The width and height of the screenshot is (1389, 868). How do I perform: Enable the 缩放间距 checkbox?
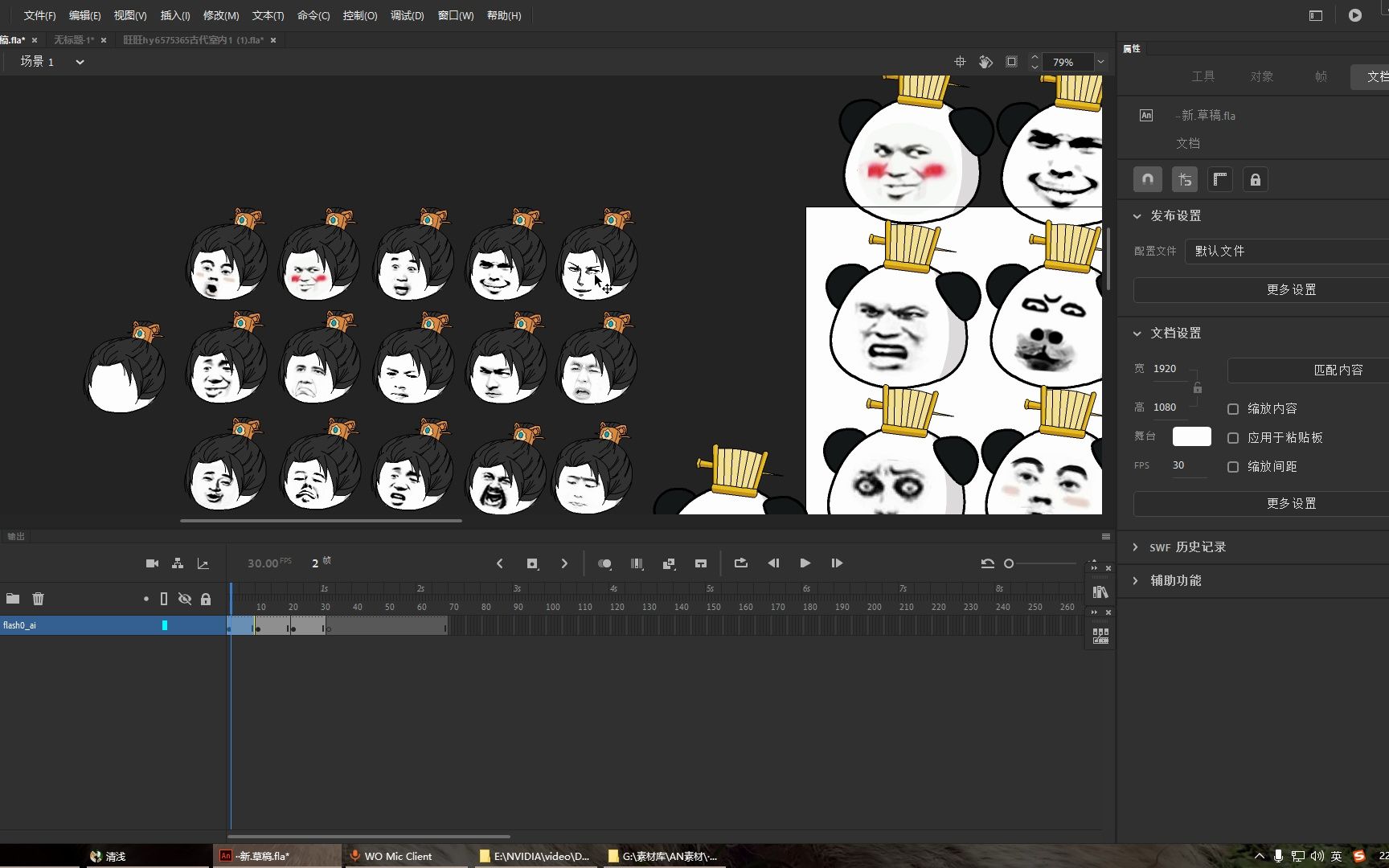coord(1233,467)
